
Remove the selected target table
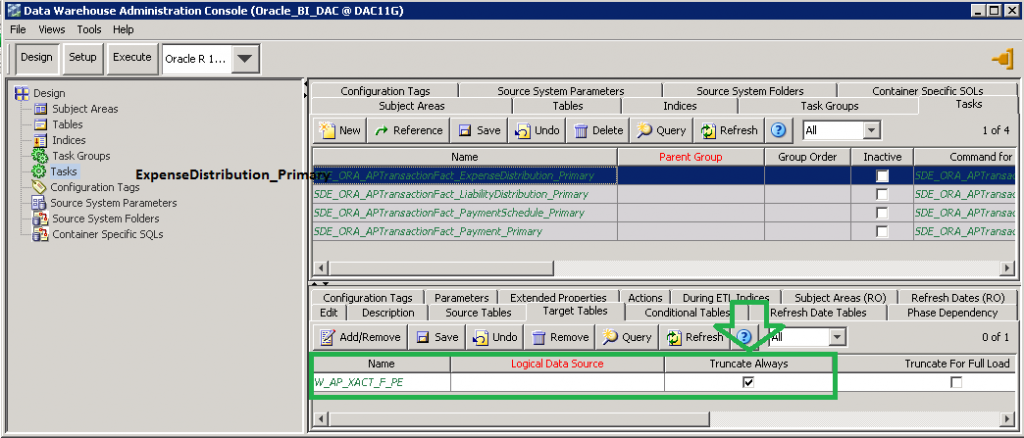point(560,337)
